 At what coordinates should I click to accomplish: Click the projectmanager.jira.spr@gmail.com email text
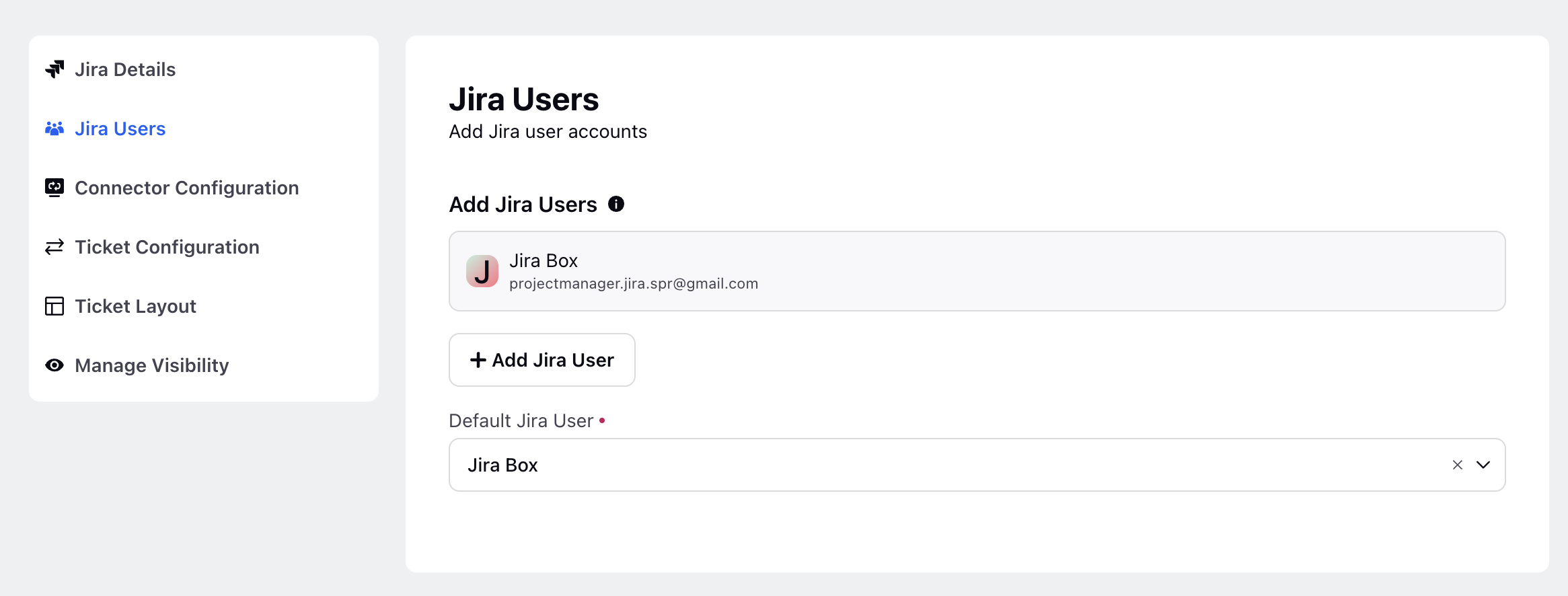634,284
